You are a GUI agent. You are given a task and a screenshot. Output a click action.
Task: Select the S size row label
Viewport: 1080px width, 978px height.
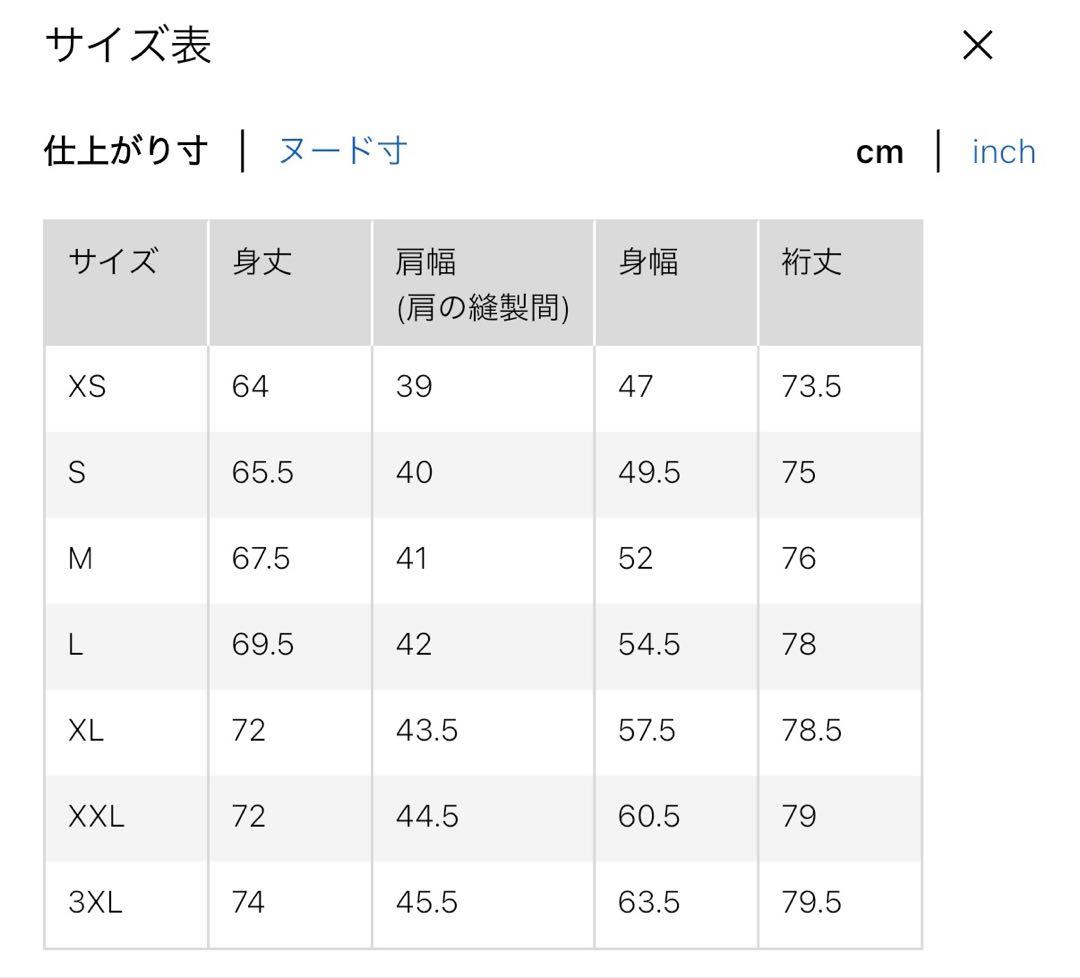(x=77, y=472)
